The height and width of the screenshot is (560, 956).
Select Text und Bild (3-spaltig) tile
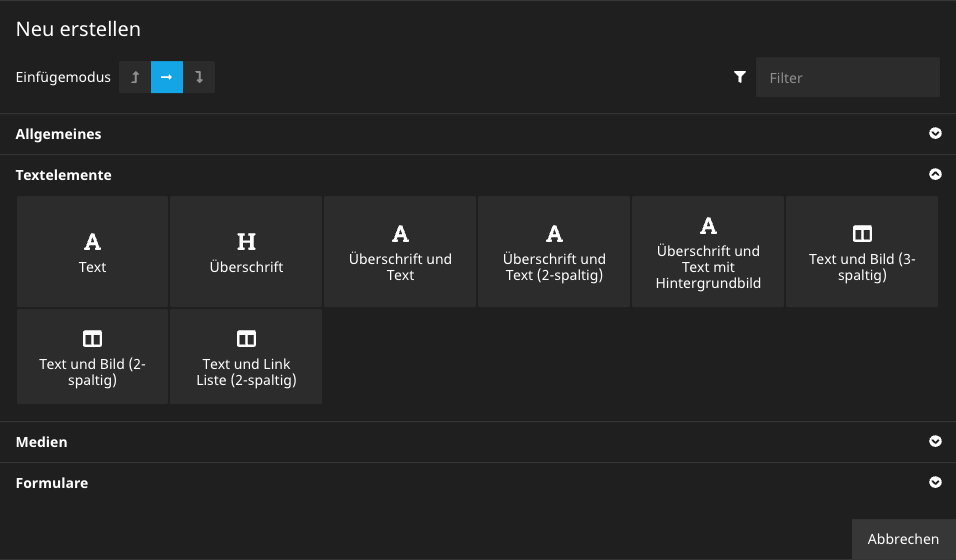[862, 252]
